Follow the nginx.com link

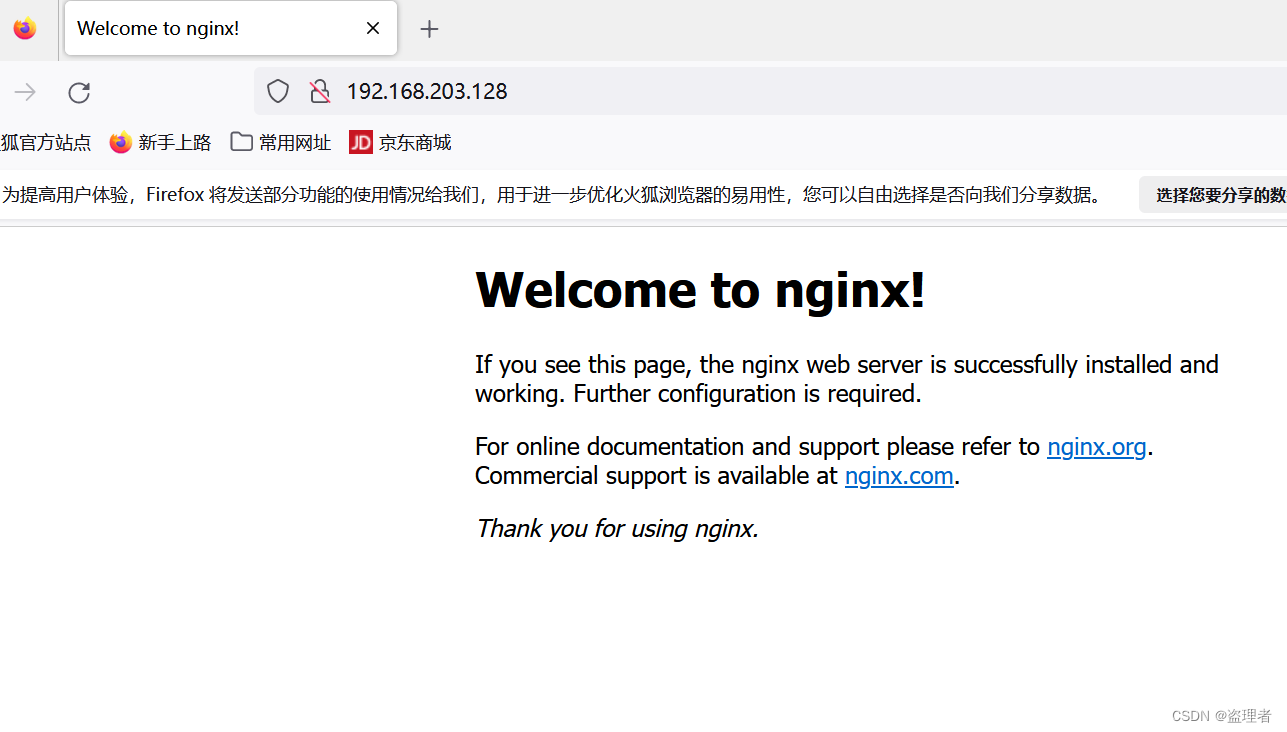tap(899, 476)
